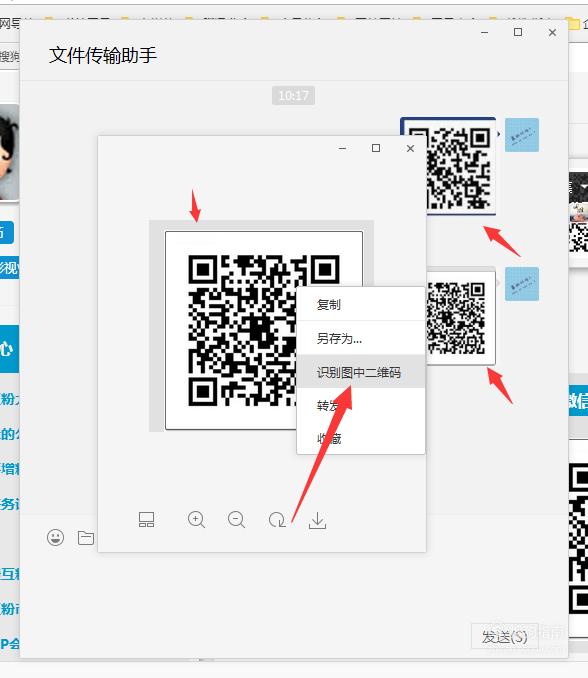Click the 文件传输助手 chat title

pyautogui.click(x=103, y=56)
